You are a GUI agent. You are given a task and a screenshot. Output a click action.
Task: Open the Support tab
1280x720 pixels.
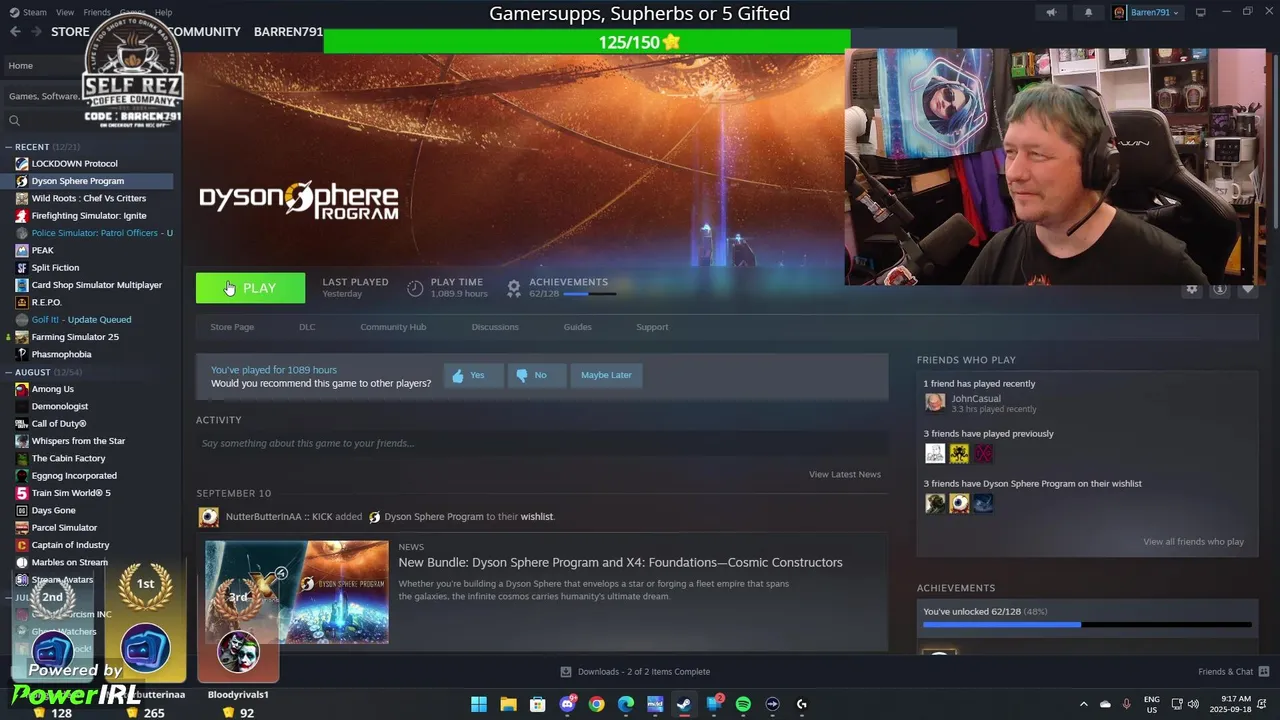tap(652, 327)
